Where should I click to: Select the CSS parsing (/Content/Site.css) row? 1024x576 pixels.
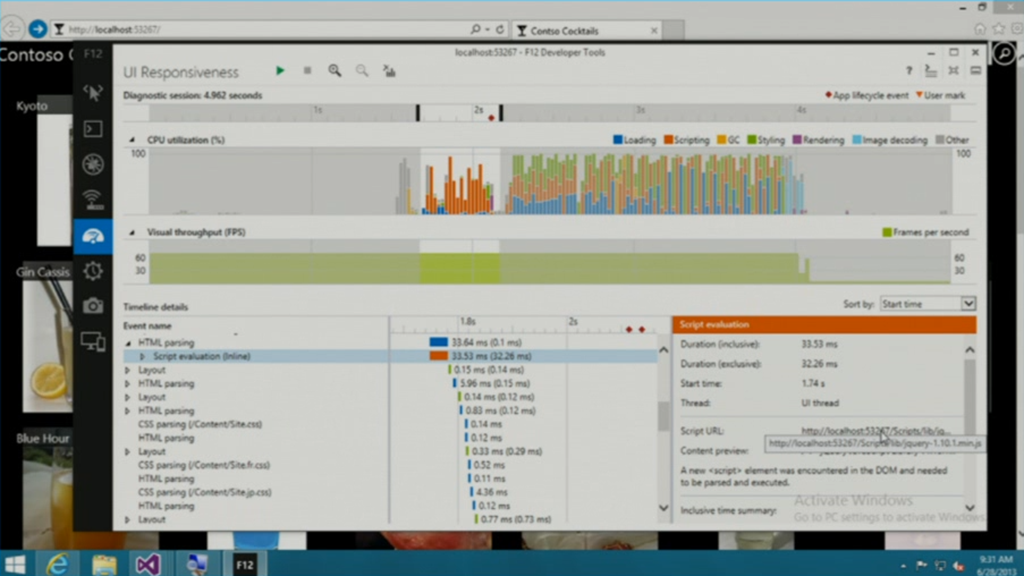[x=391, y=424]
